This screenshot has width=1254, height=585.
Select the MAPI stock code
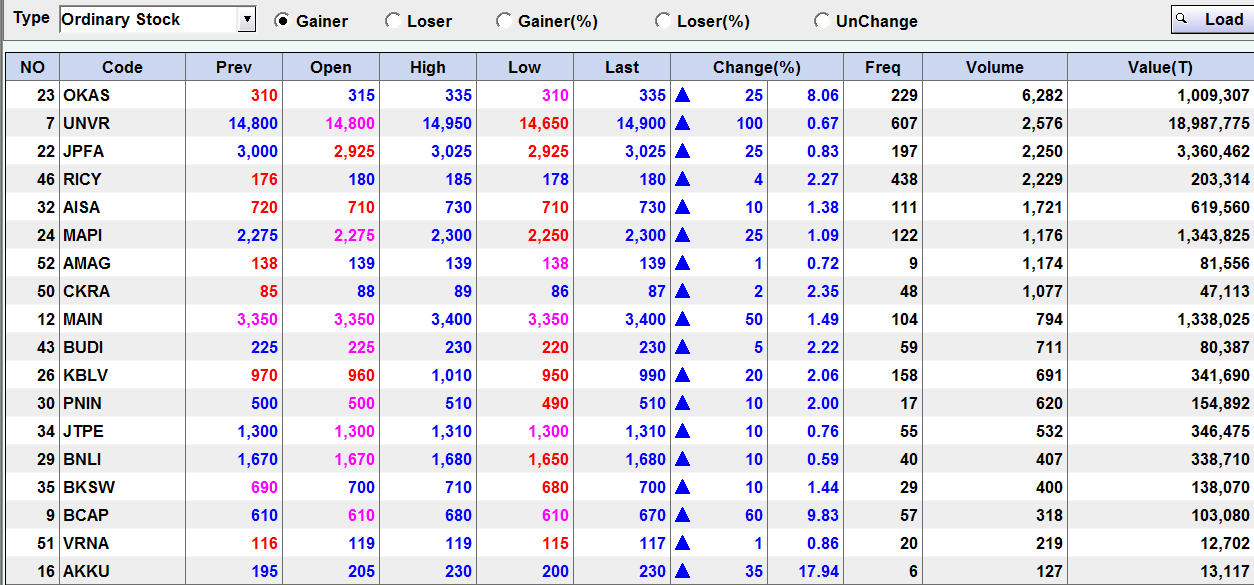(x=83, y=236)
